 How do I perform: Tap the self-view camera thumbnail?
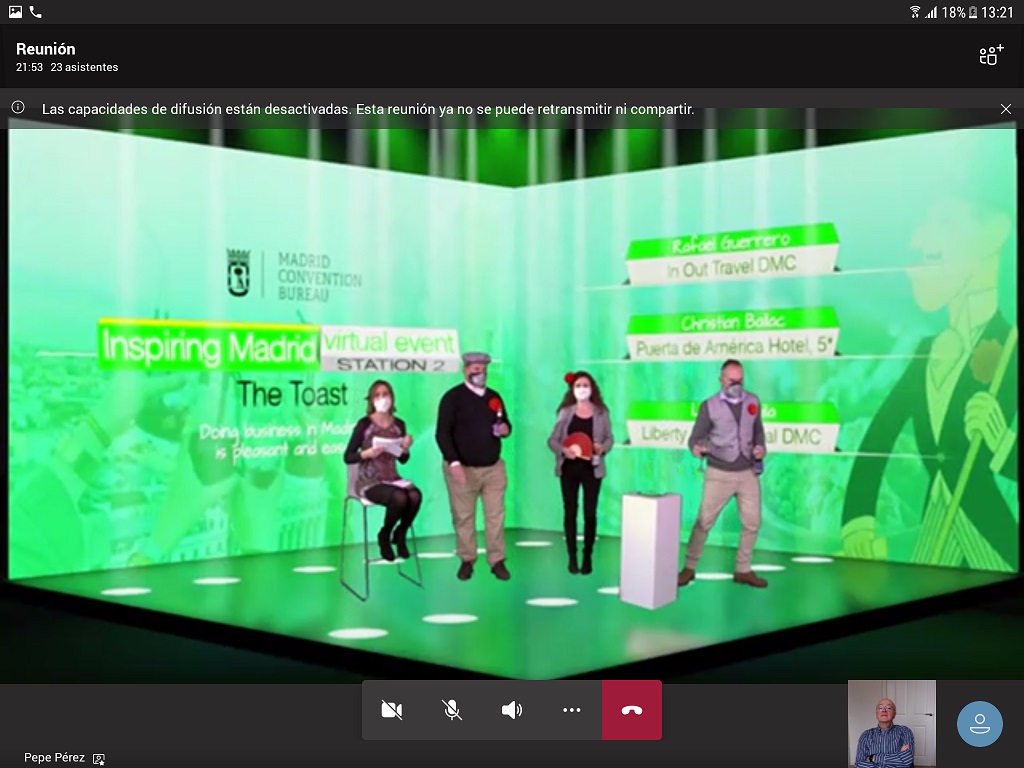tap(891, 723)
